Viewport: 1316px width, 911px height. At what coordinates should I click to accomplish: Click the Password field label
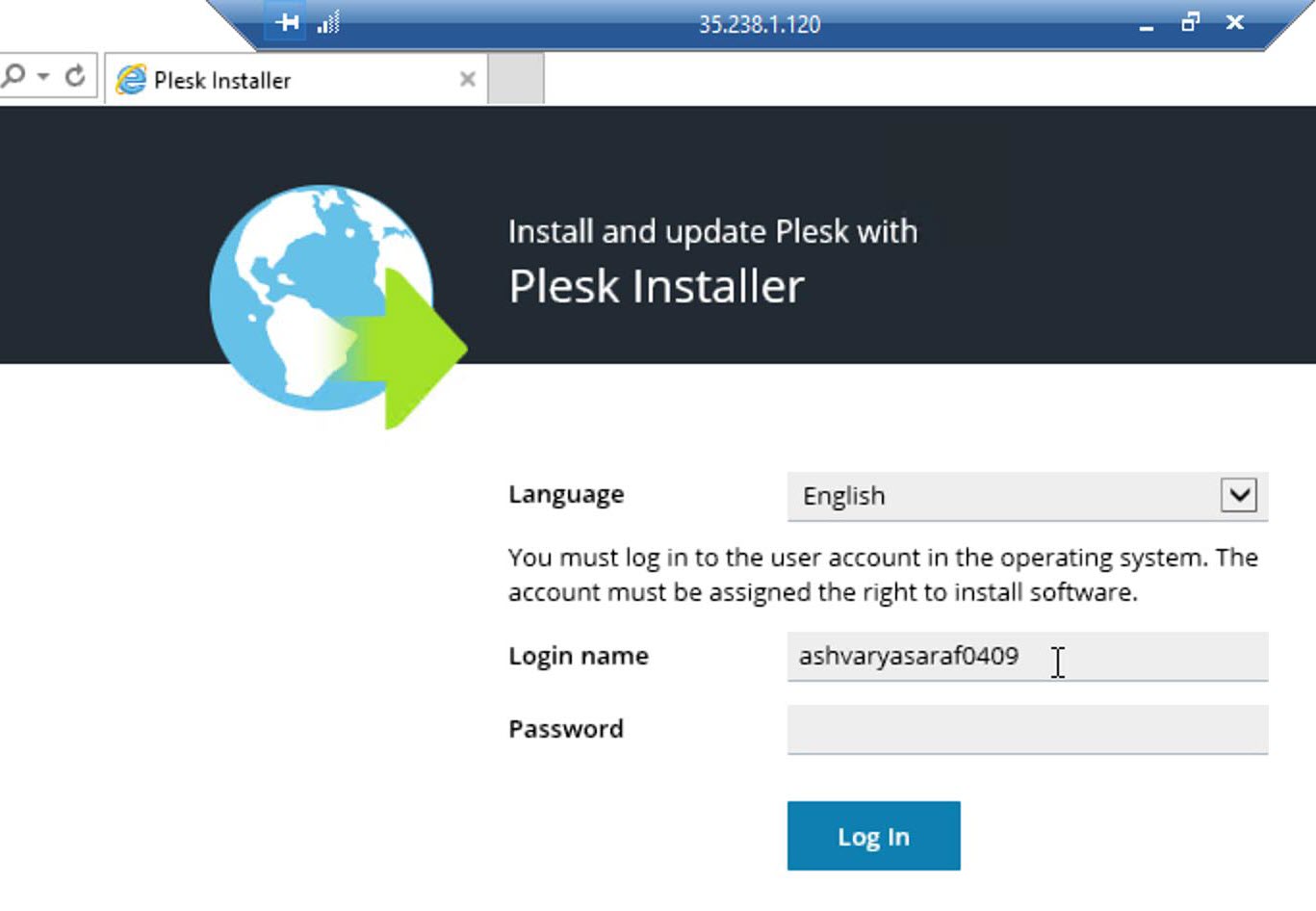point(566,729)
